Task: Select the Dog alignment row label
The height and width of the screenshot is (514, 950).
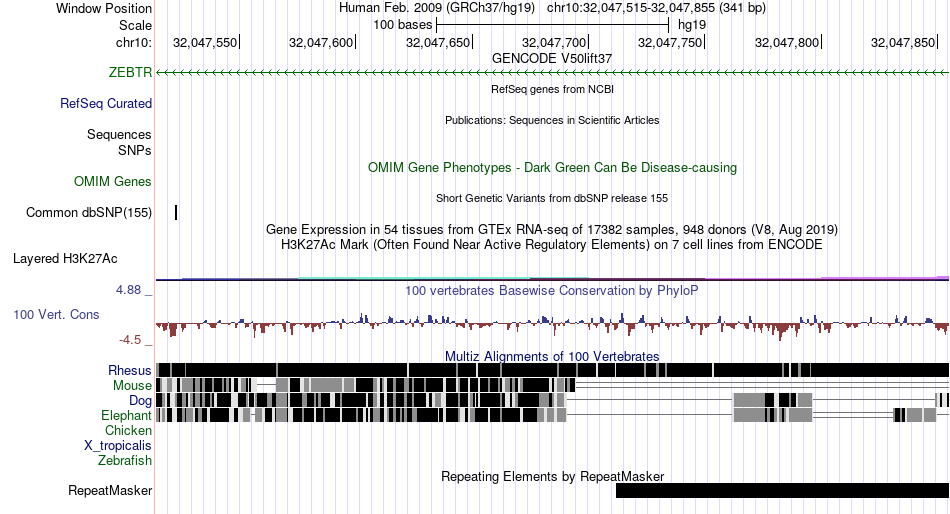Action: [x=140, y=401]
